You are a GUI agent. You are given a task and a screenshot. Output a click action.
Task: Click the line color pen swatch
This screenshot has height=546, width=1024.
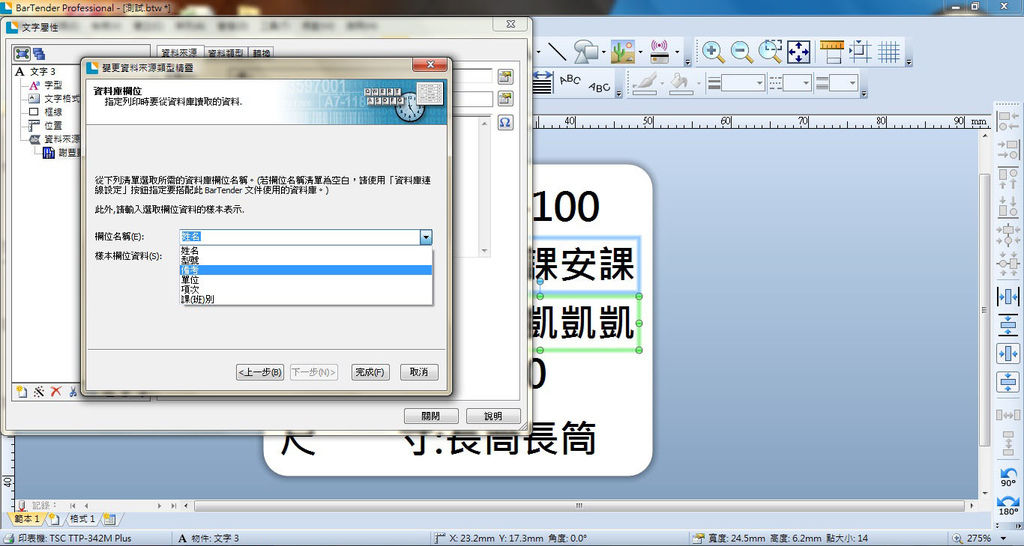[644, 84]
